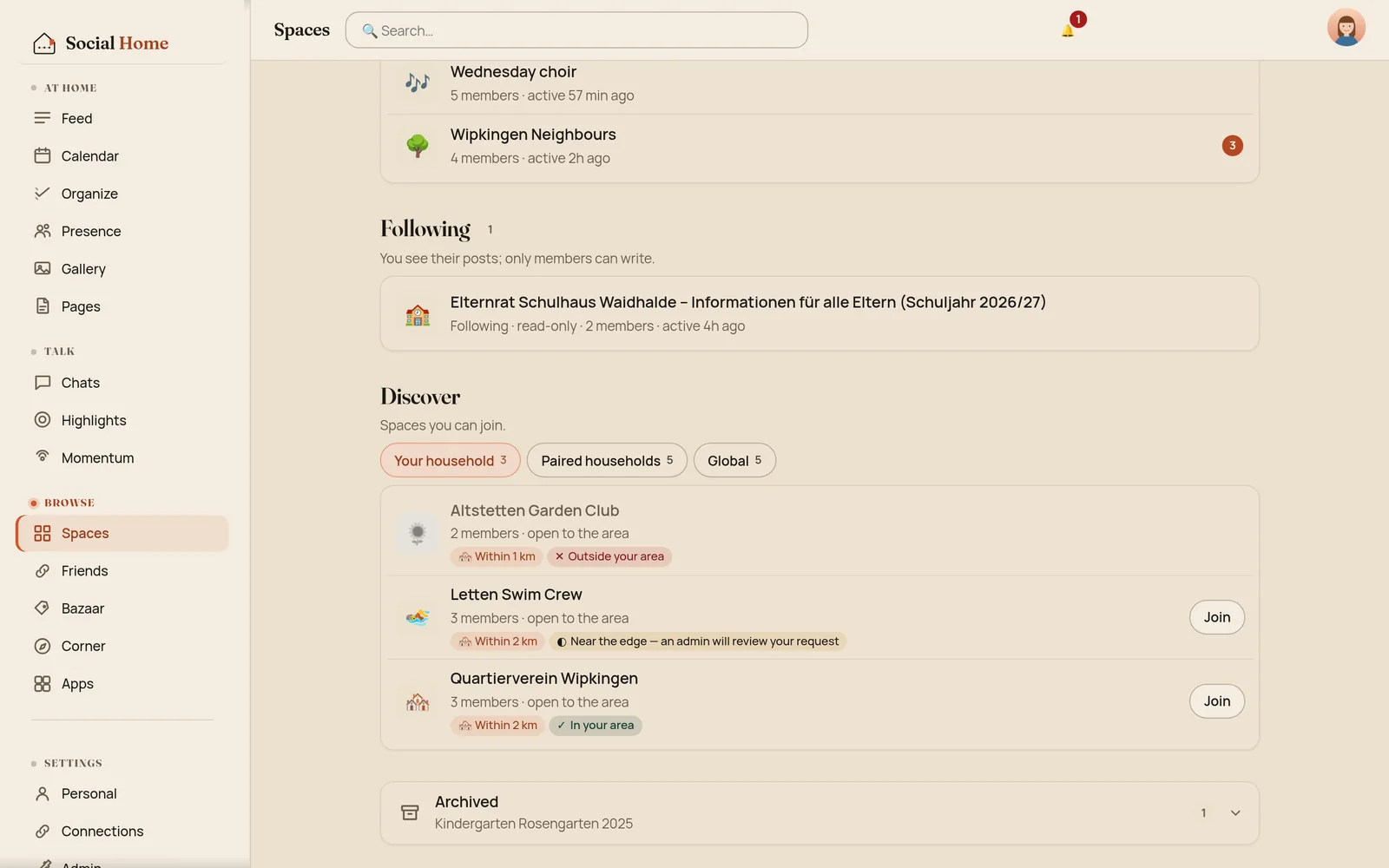The height and width of the screenshot is (868, 1389).
Task: Focus the Search field
Action: coord(576,30)
